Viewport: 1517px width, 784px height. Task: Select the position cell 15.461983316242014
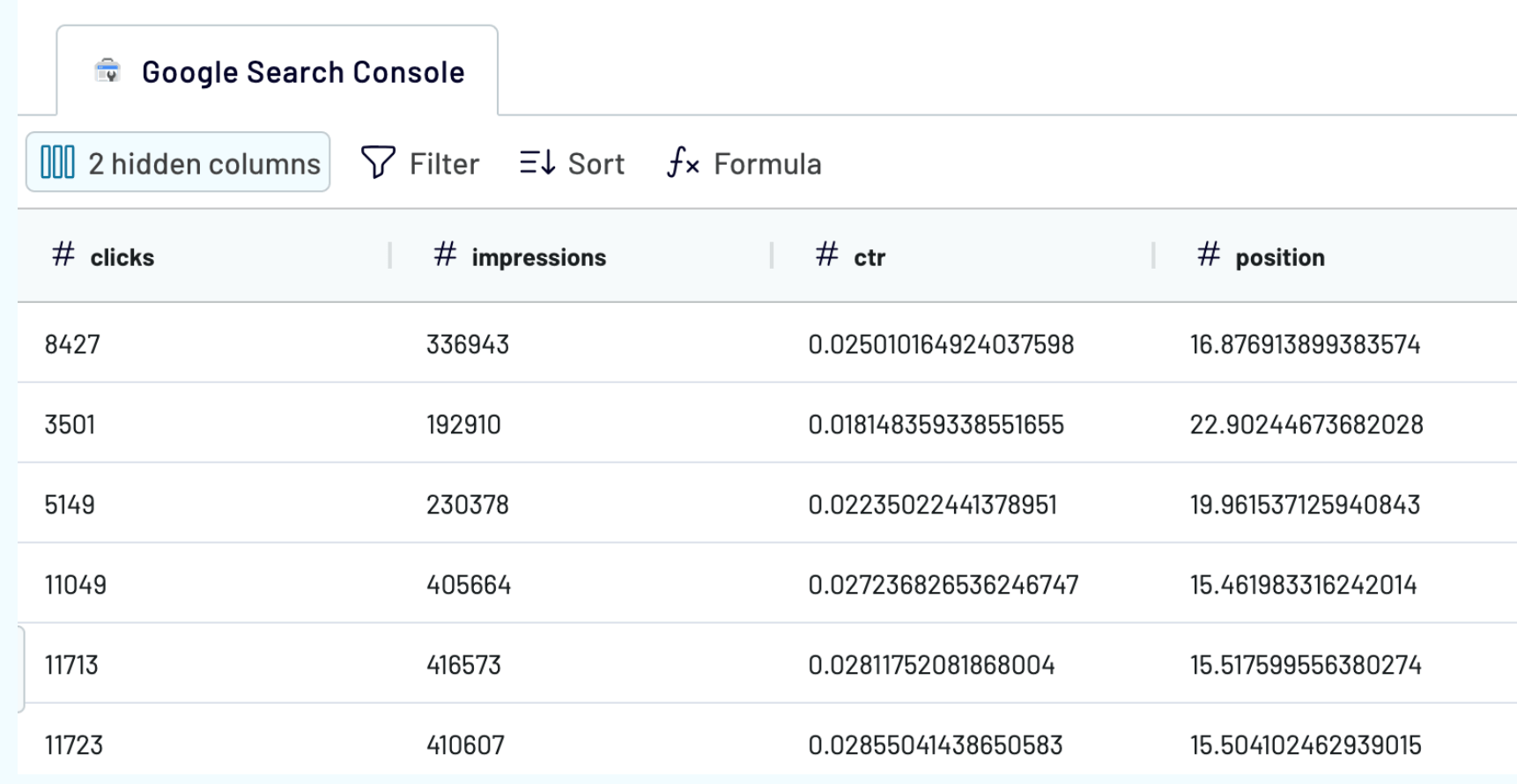[1303, 585]
